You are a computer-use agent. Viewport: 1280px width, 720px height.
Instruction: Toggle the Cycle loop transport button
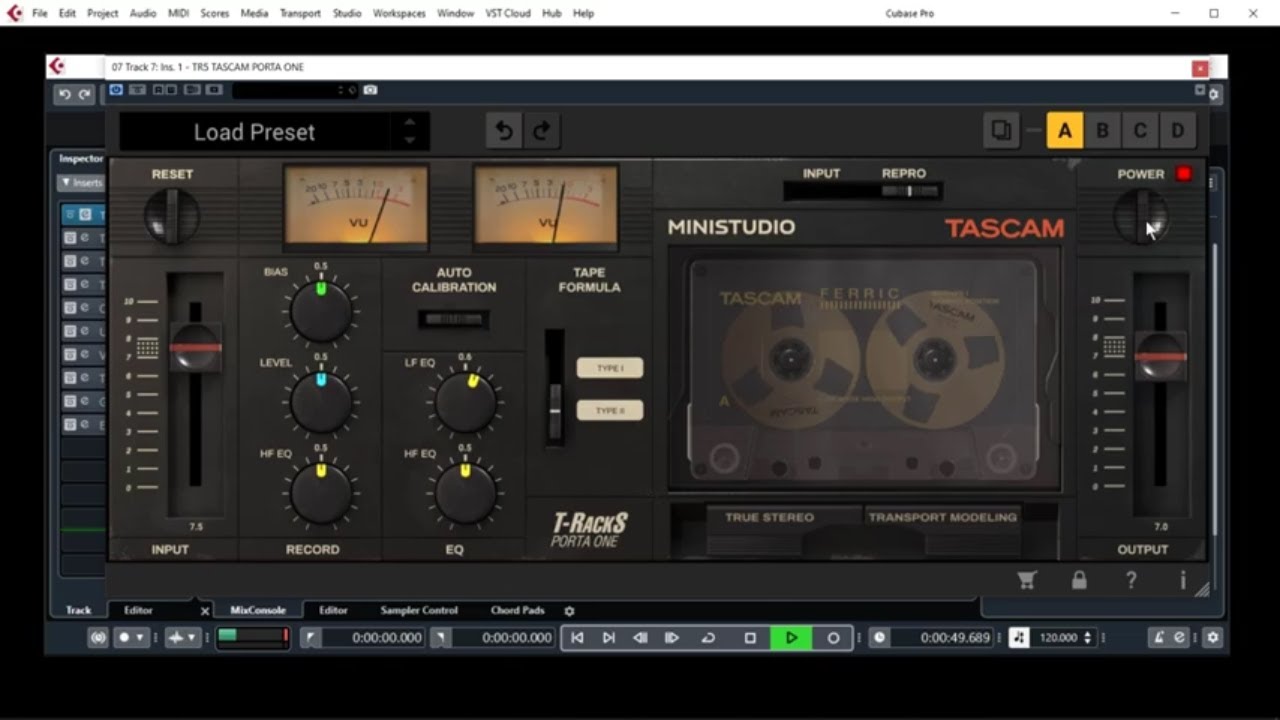click(708, 638)
